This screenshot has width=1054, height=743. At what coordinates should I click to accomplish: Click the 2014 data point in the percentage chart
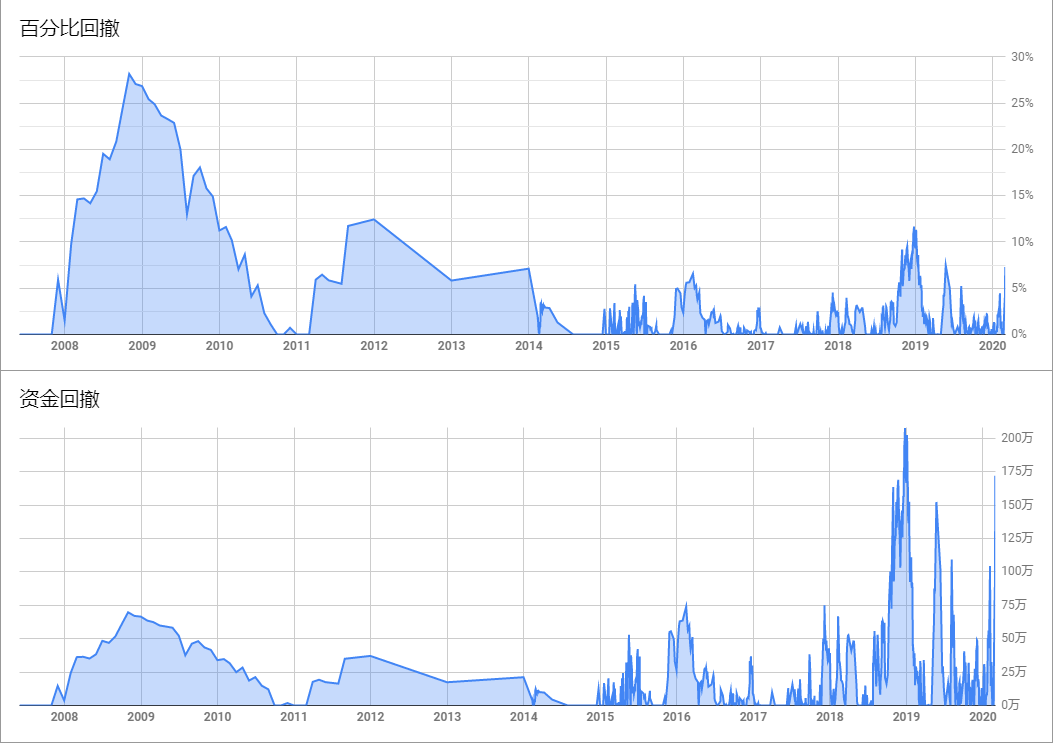pos(529,269)
